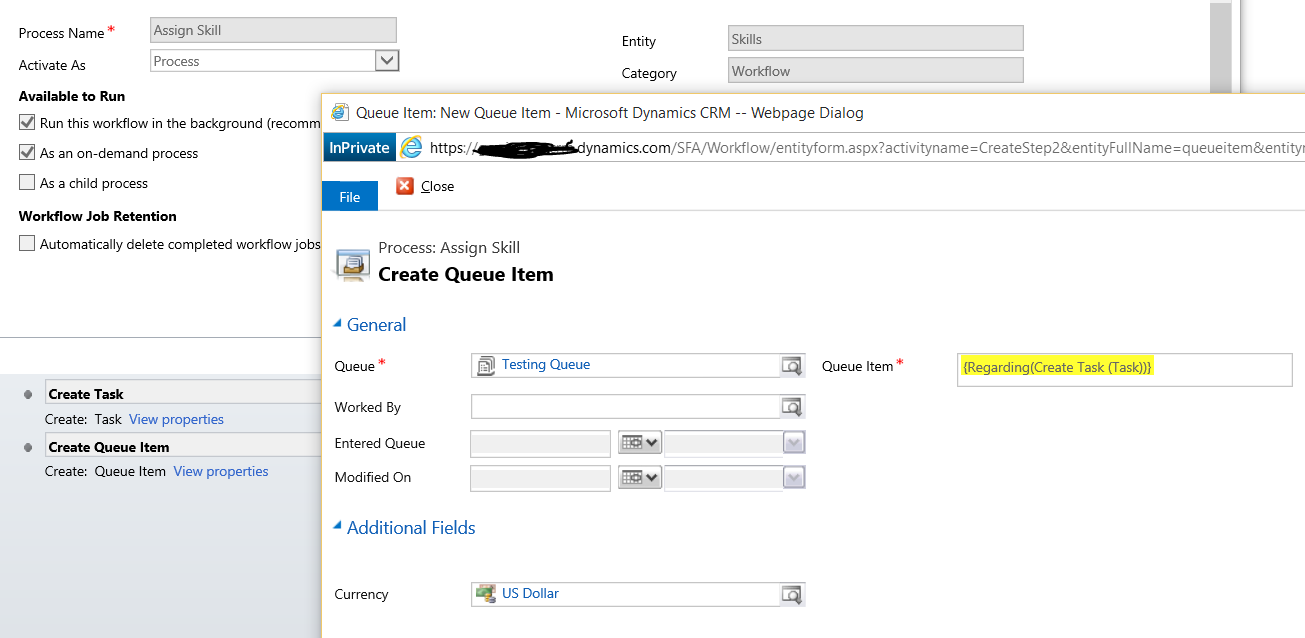Enable As a child process
The width and height of the screenshot is (1305, 638).
point(26,182)
